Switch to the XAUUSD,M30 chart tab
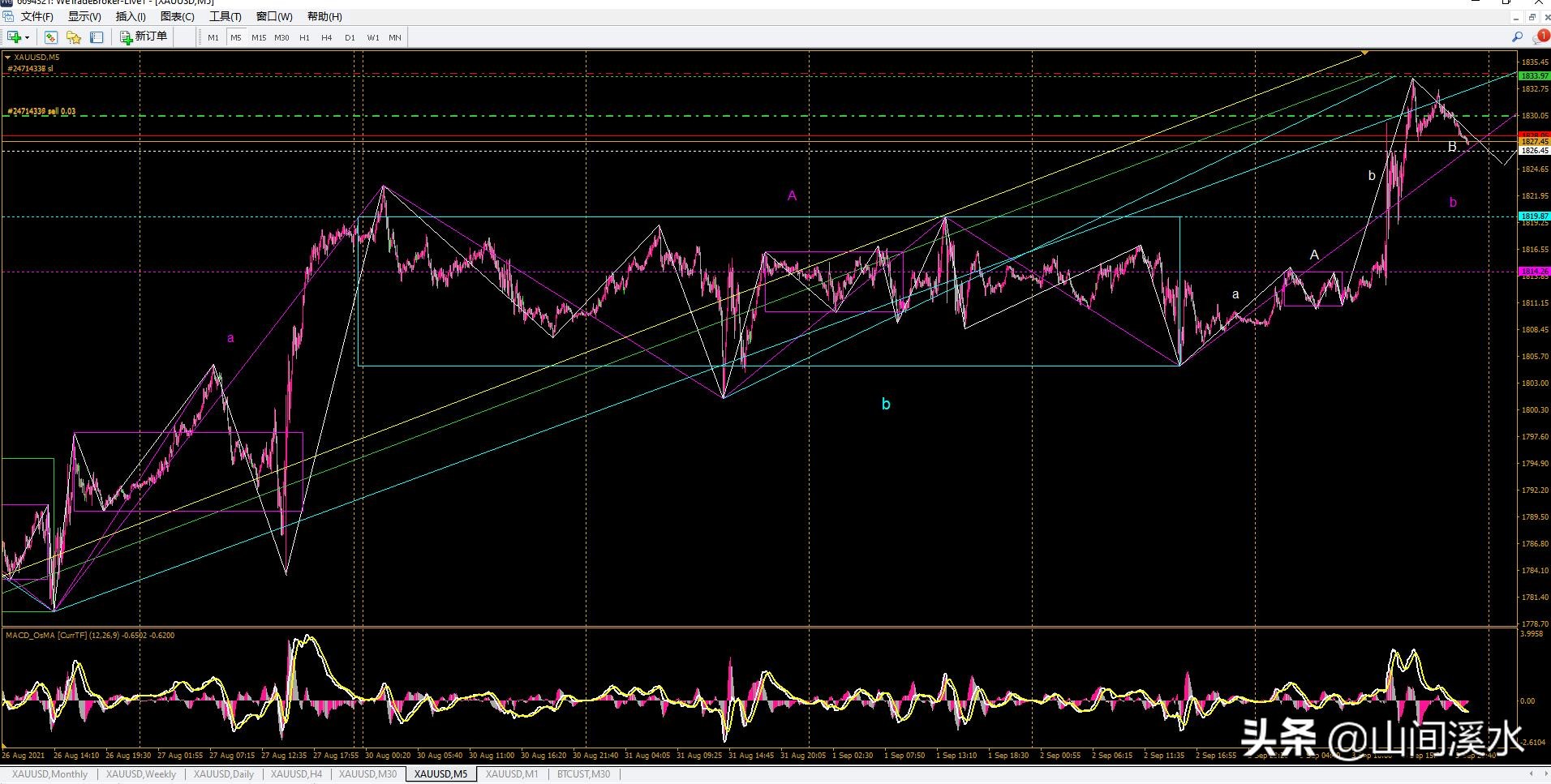The image size is (1551, 784). click(368, 774)
